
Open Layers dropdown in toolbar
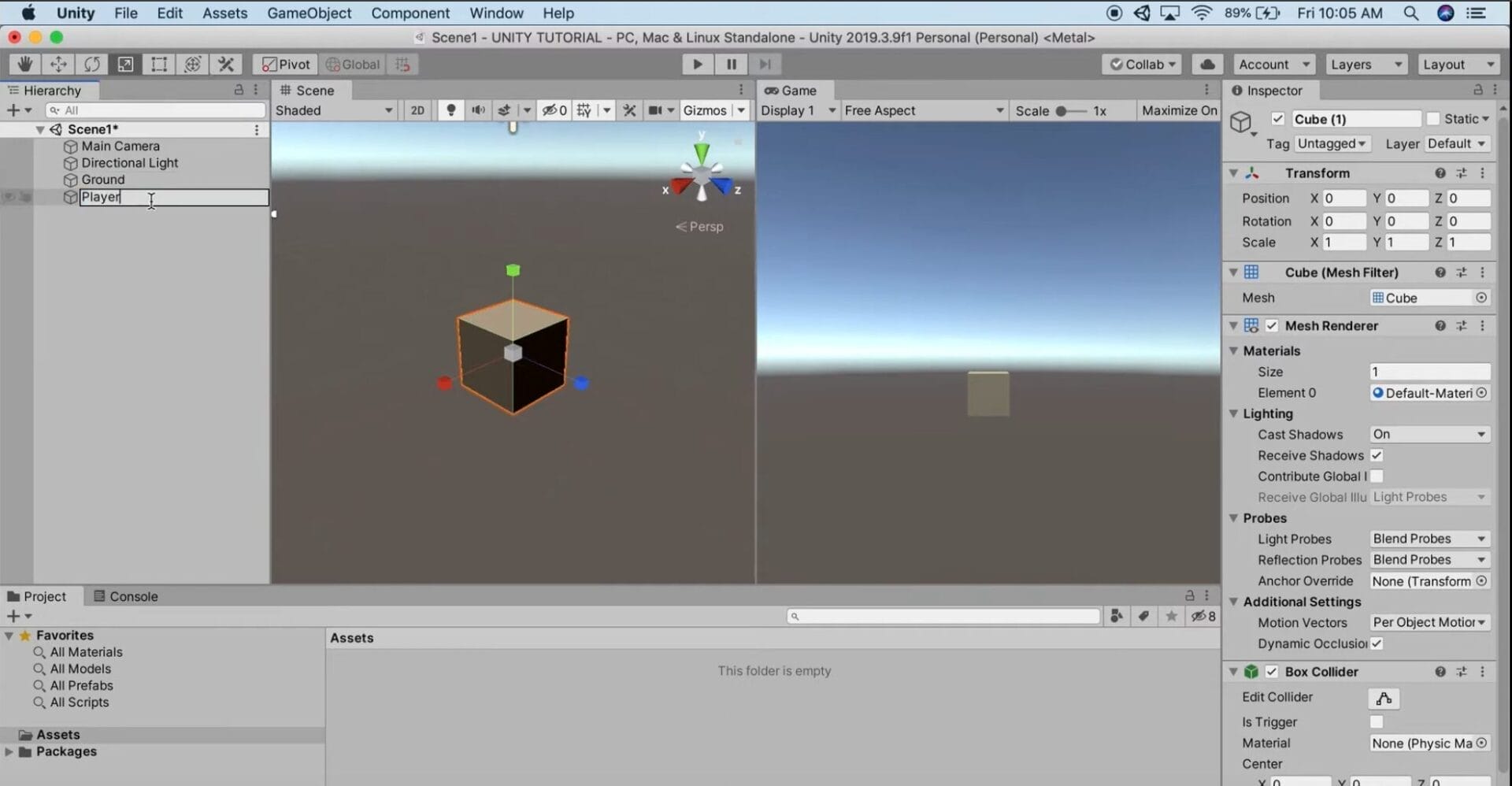[1366, 65]
